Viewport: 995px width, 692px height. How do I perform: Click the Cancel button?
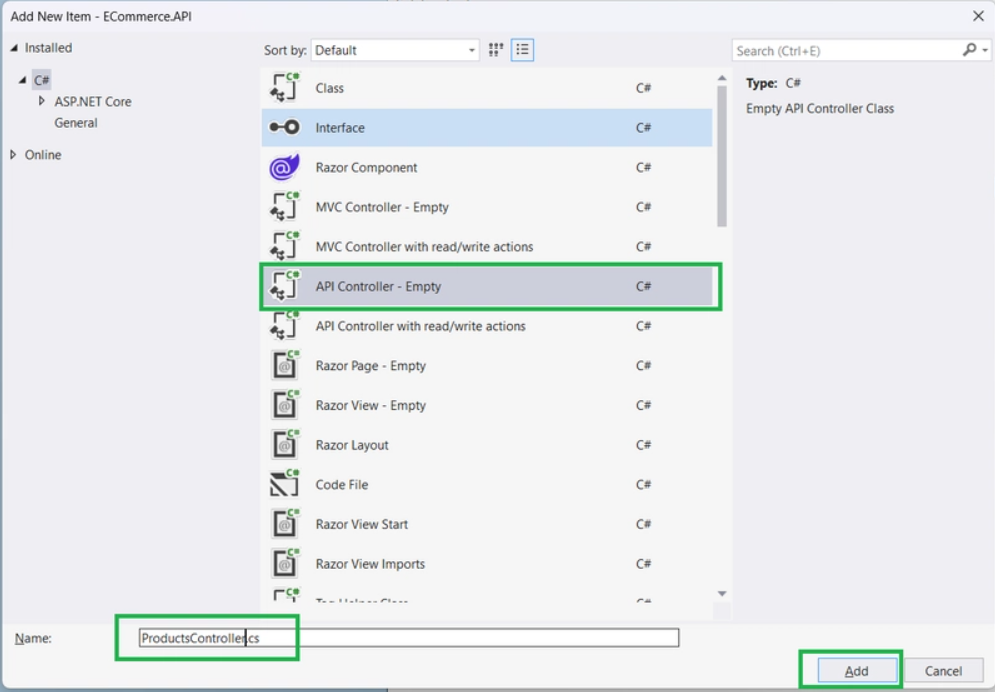point(943,671)
